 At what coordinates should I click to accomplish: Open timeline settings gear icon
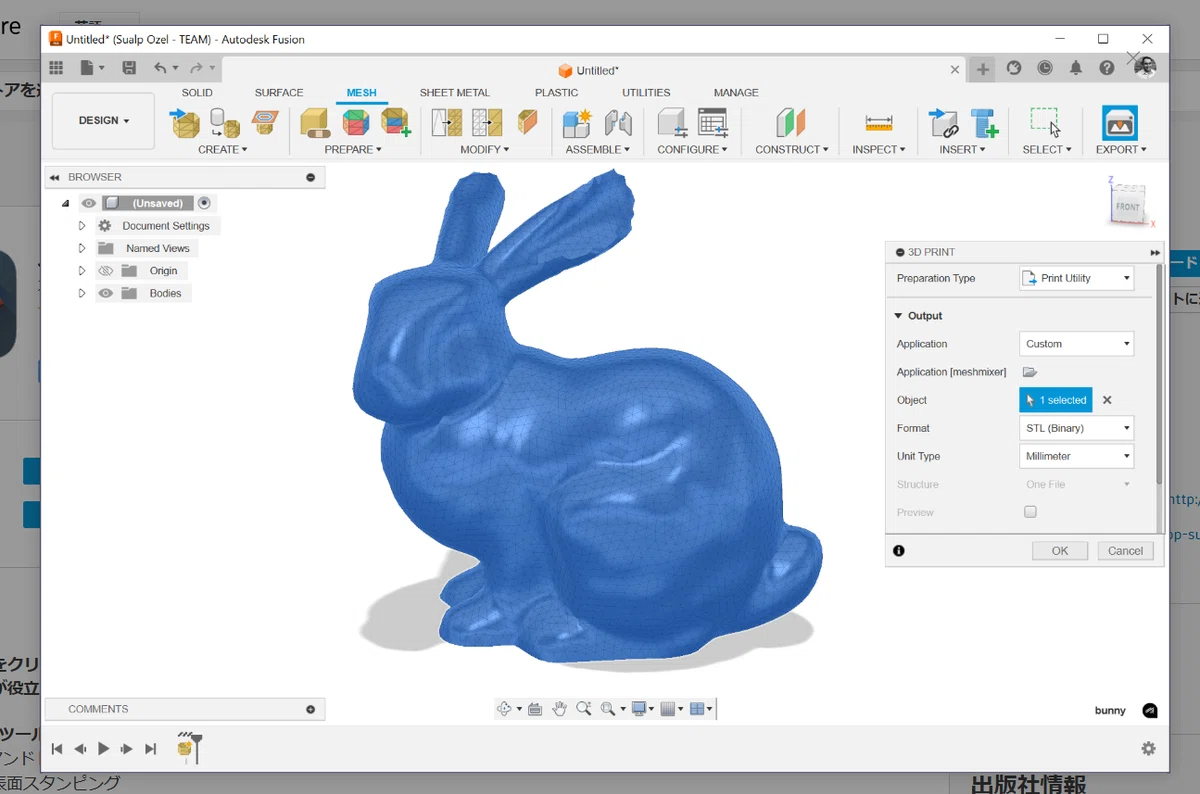(x=1148, y=749)
